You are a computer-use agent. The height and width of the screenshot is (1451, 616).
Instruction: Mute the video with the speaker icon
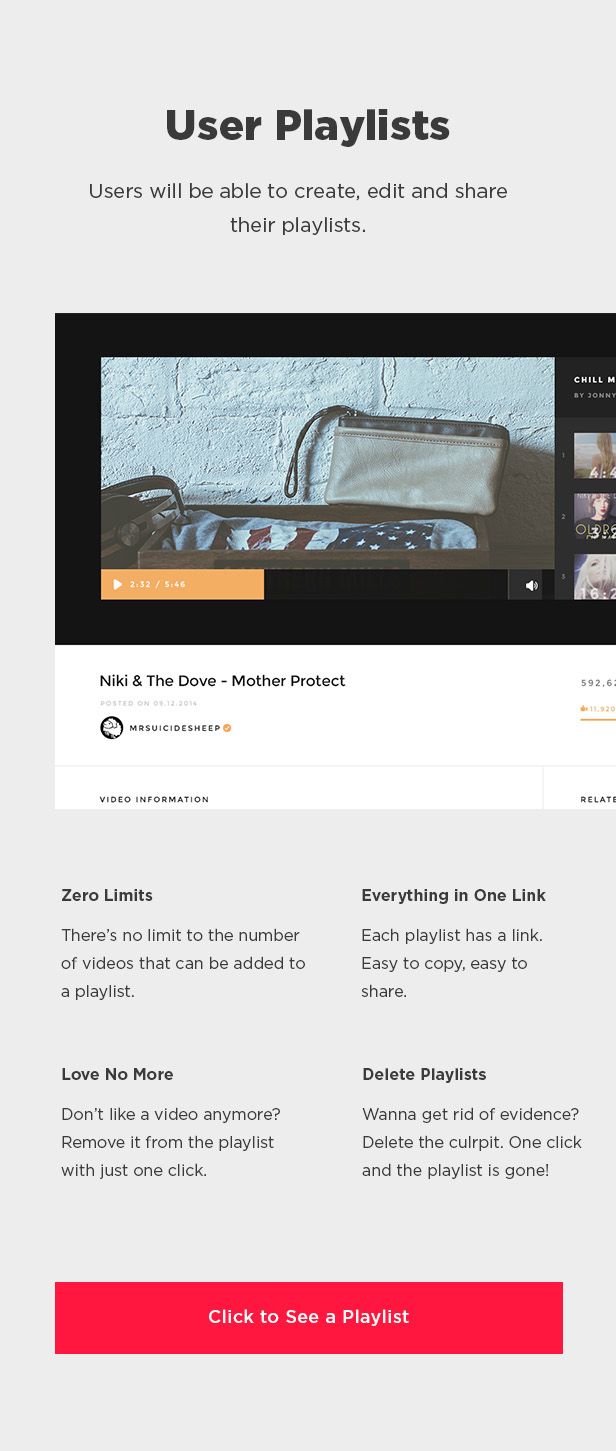(530, 584)
